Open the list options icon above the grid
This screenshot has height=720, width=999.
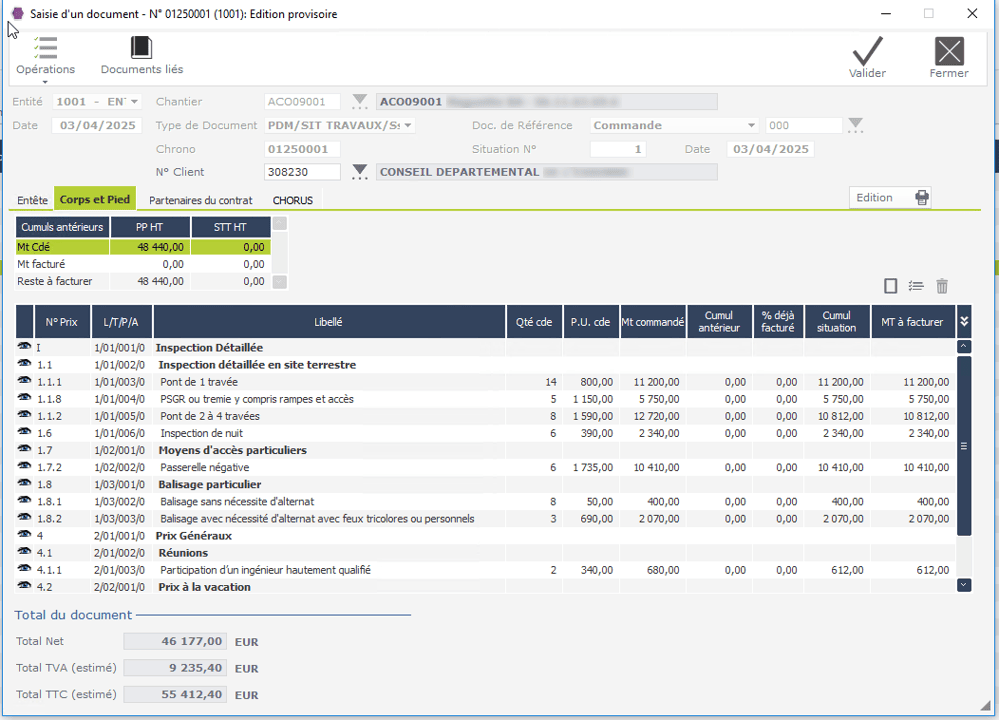(915, 286)
